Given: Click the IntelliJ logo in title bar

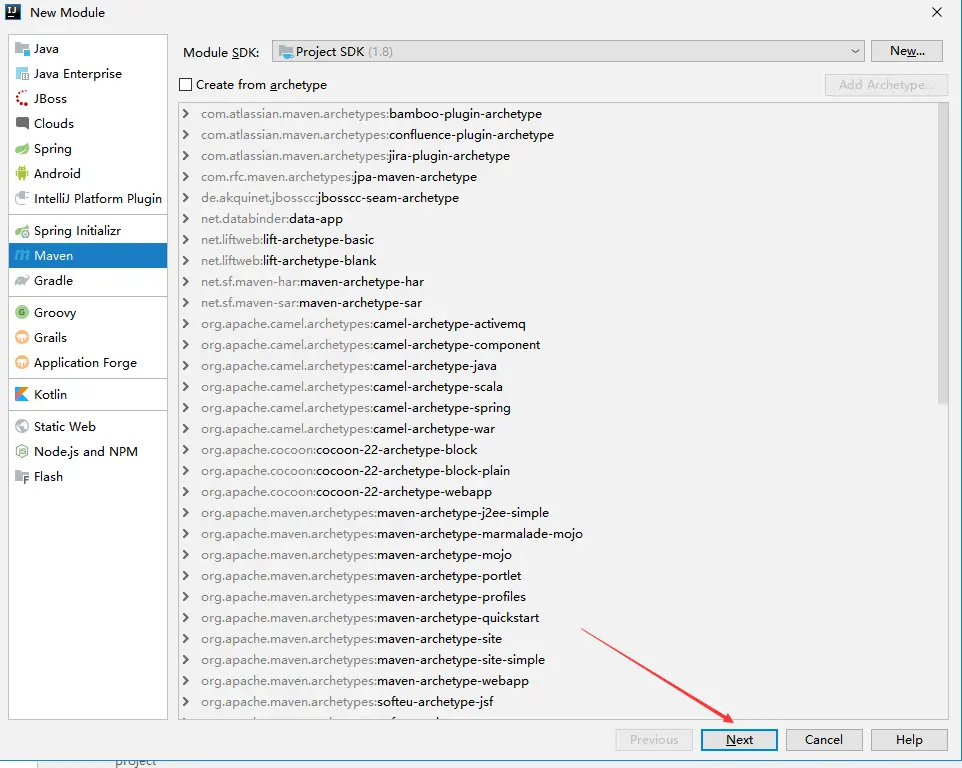Looking at the screenshot, I should [x=13, y=12].
